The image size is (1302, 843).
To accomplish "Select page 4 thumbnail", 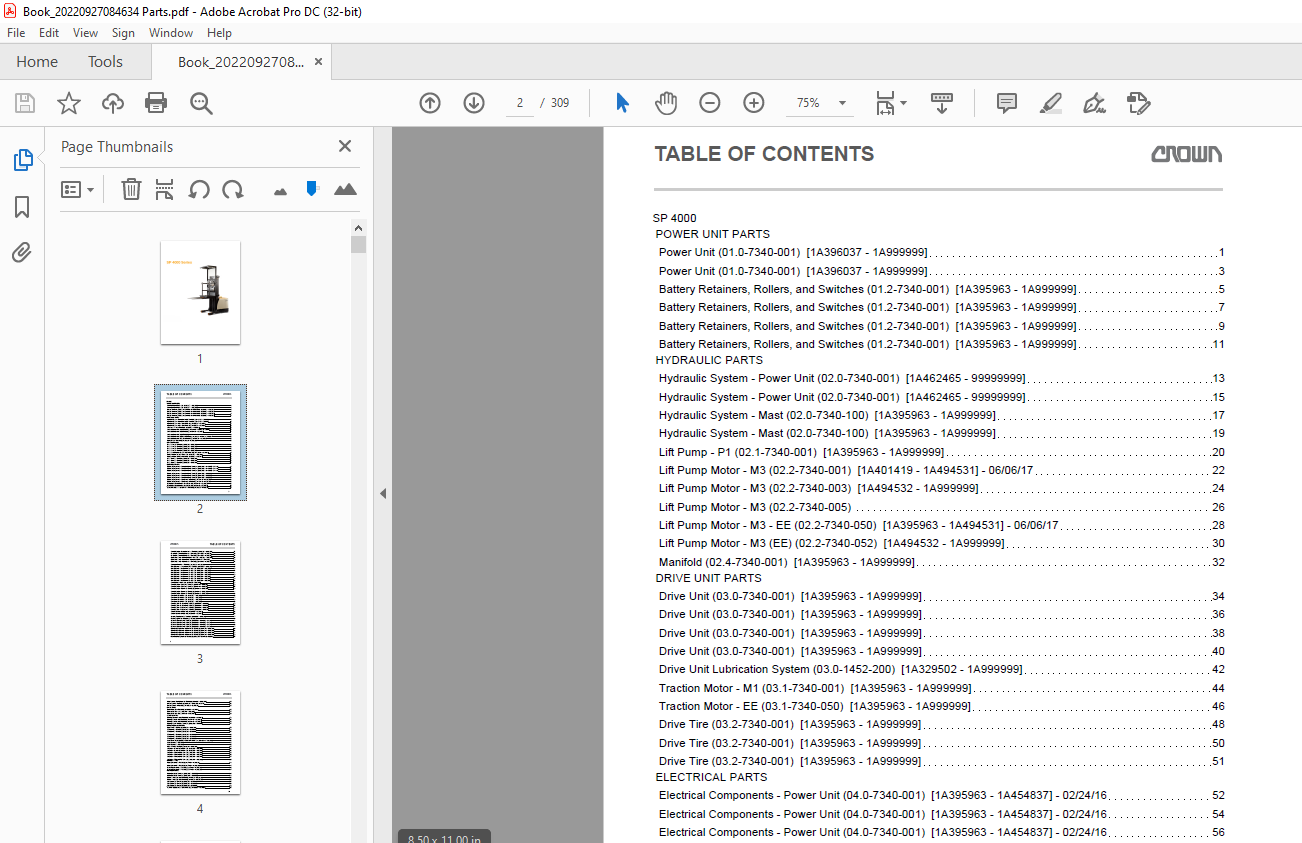I will point(200,742).
